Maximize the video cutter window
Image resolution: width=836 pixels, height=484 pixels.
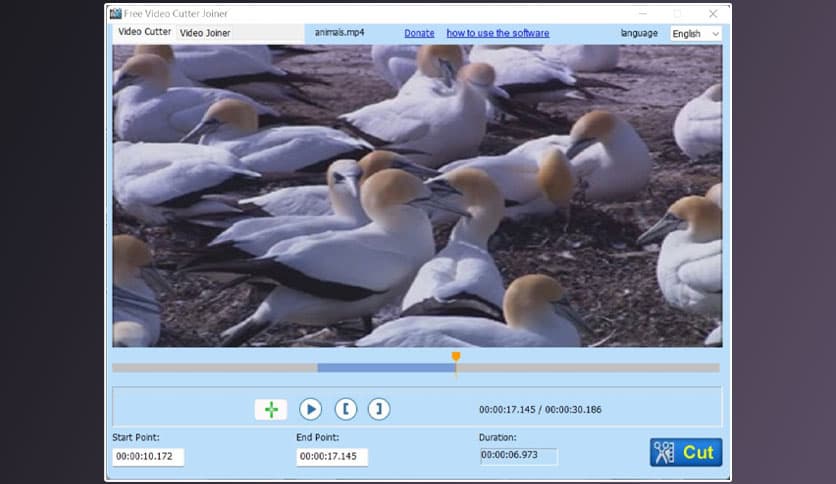pos(677,14)
